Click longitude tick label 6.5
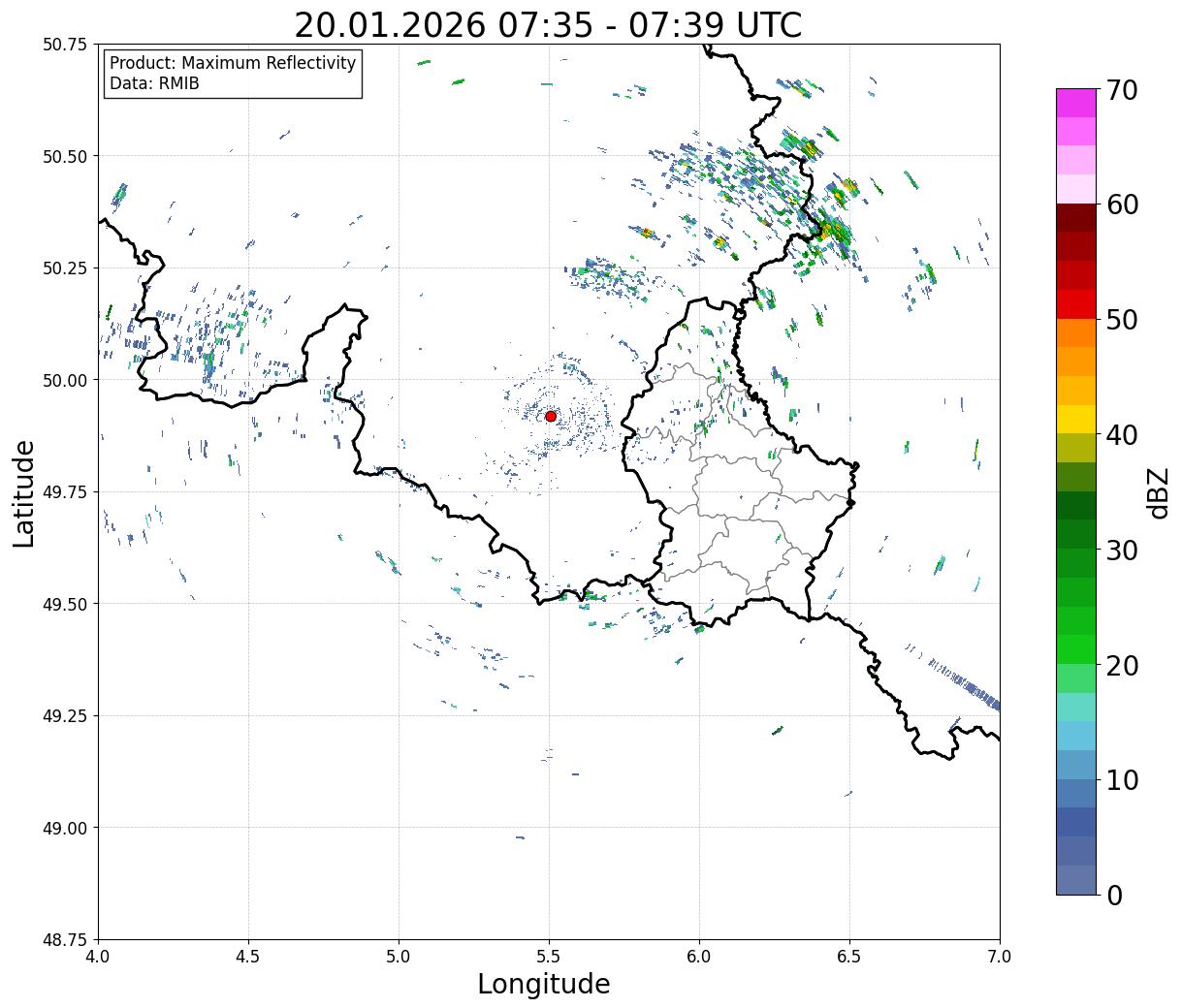Screen dimensions: 1182x1008 849,957
